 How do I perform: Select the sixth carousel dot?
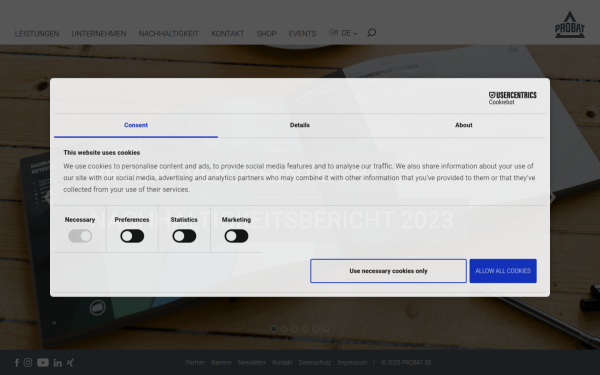pos(326,329)
